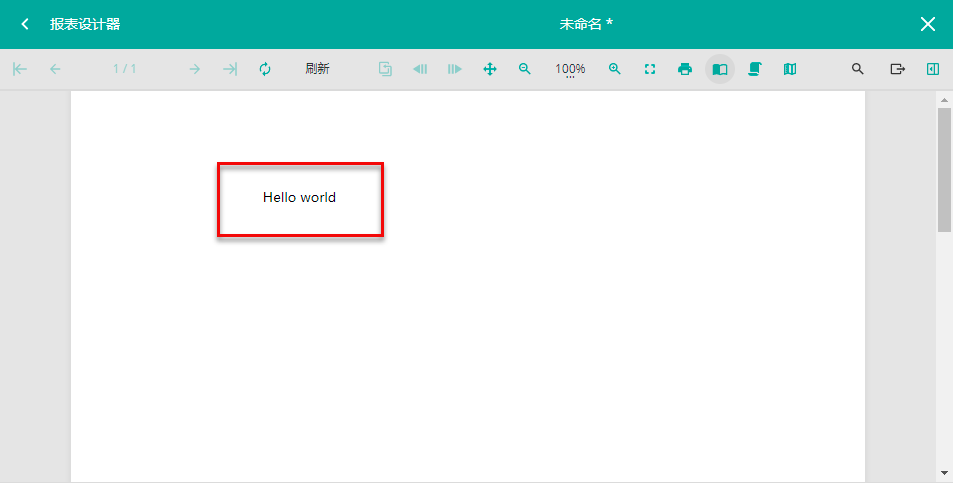Print the report
Screen dimensions: 953x483
685,69
